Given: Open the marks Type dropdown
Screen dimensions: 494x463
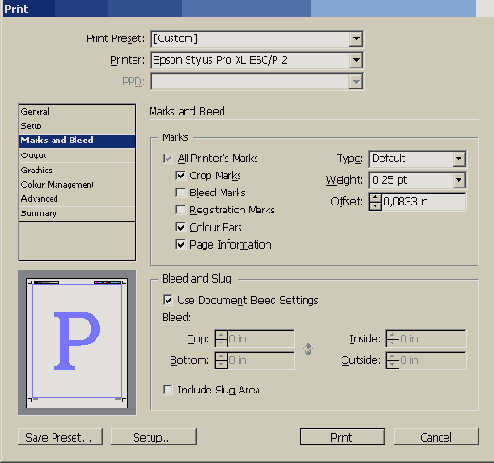Looking at the screenshot, I should [459, 159].
